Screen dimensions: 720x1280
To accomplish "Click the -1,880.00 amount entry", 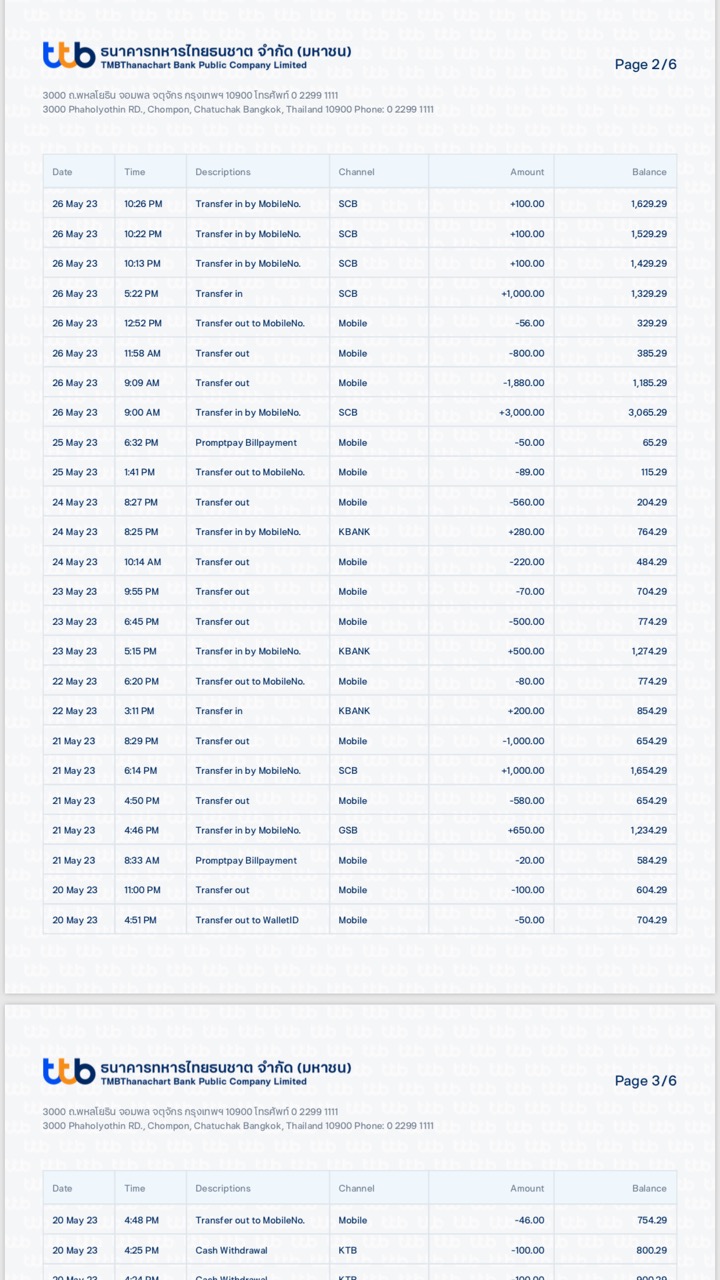I will pyautogui.click(x=523, y=383).
